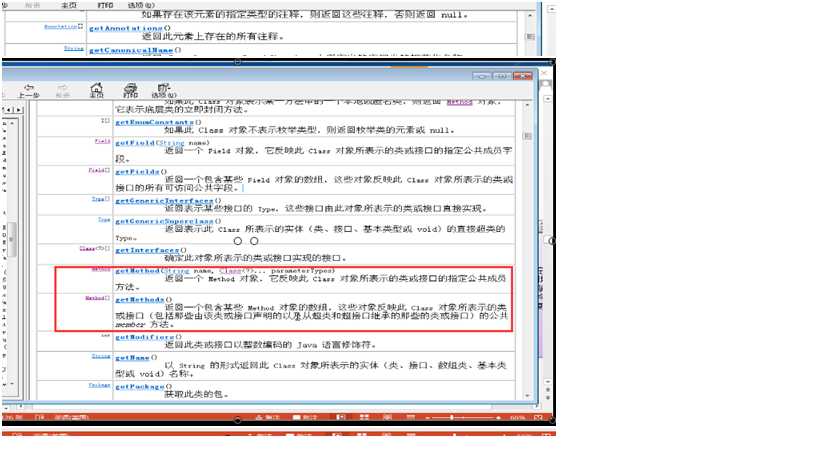Click the background window scrollbar up arrow
The height and width of the screenshot is (460, 819).
point(530,15)
